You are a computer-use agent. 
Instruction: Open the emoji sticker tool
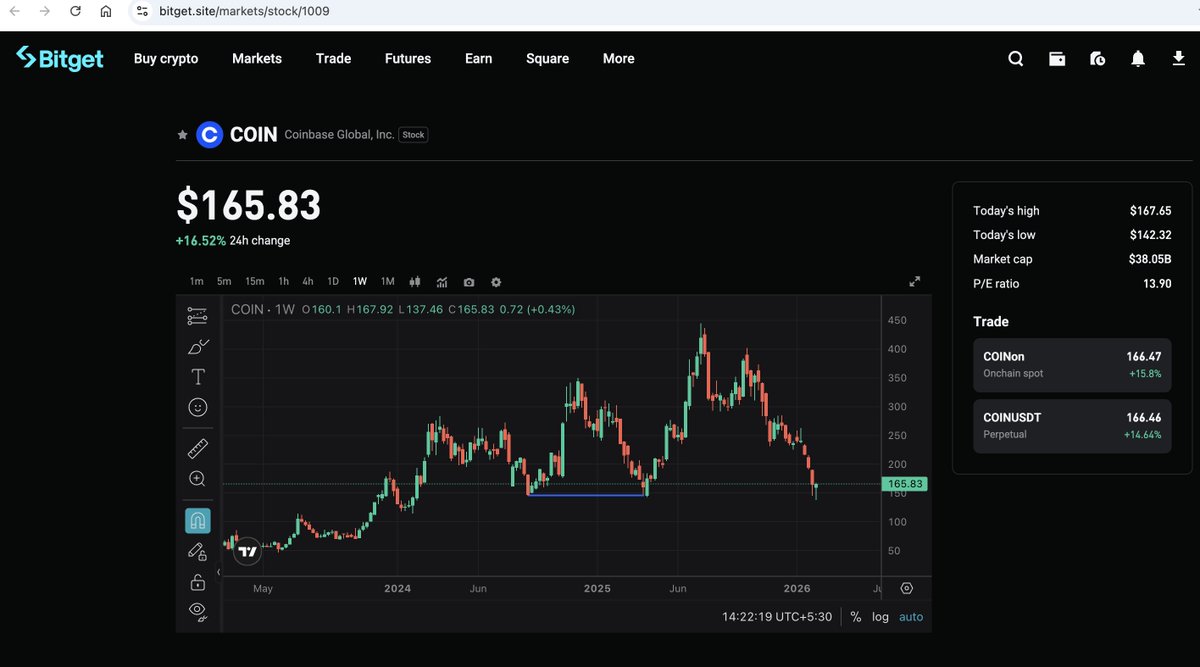[197, 407]
